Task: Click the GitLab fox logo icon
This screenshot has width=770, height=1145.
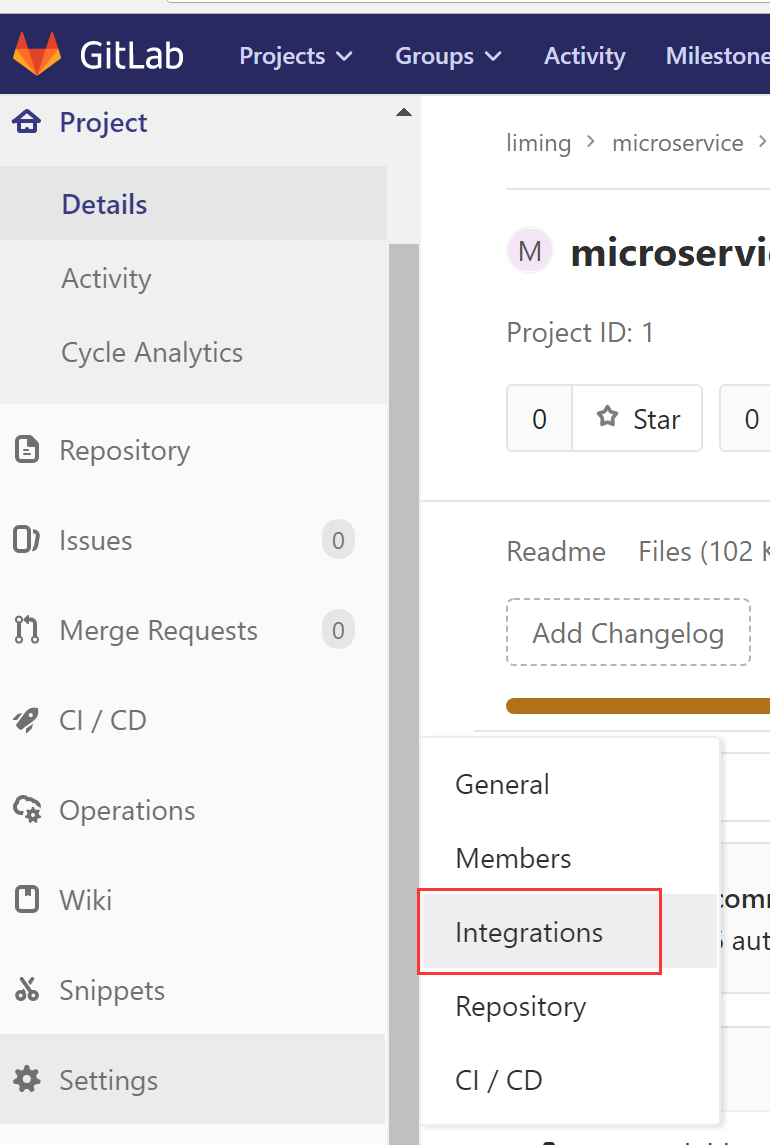Action: coord(37,55)
